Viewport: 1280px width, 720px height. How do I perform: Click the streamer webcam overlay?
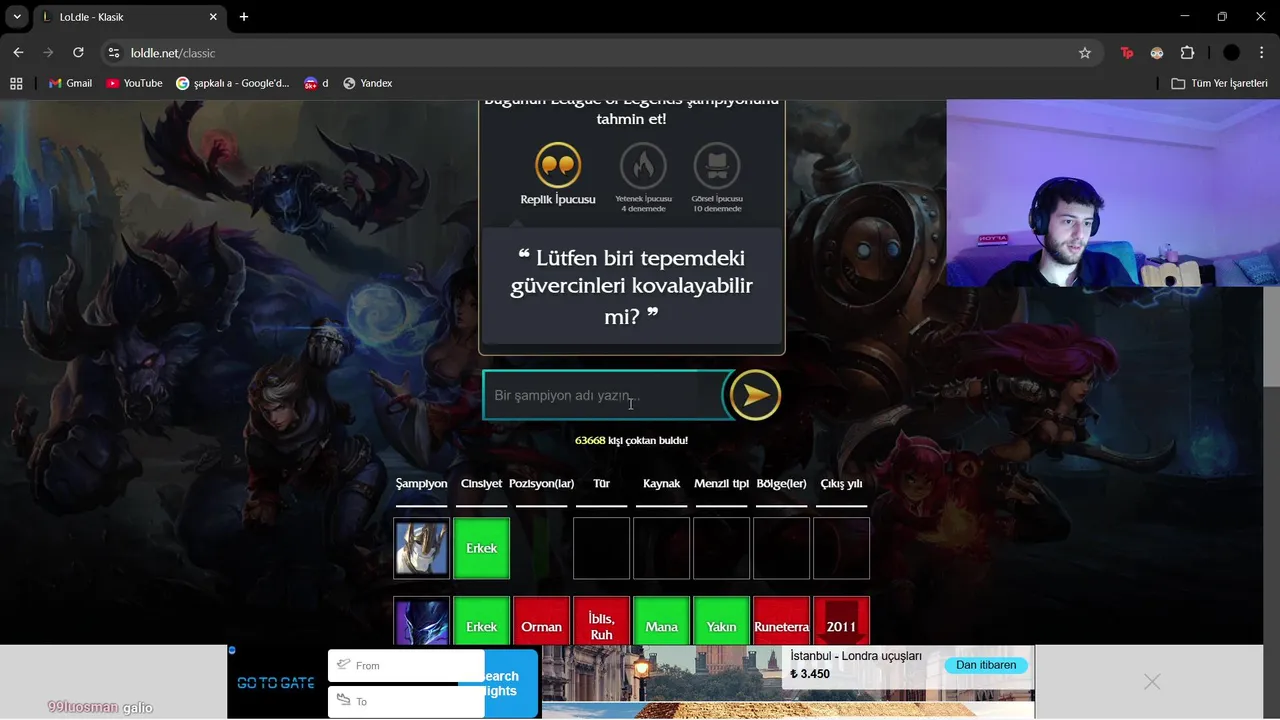pos(1113,193)
